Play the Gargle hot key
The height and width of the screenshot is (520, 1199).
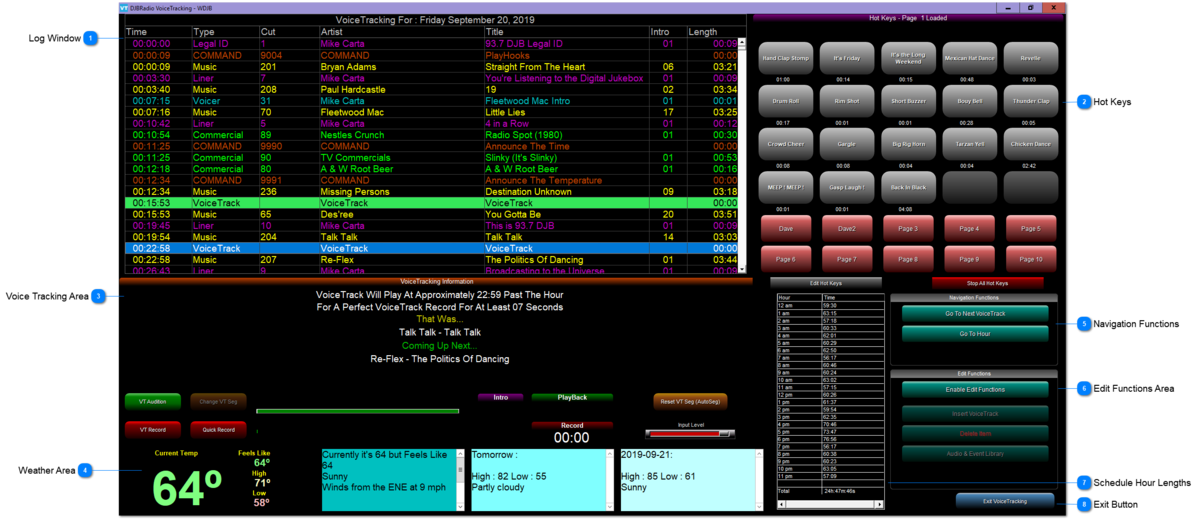(847, 144)
